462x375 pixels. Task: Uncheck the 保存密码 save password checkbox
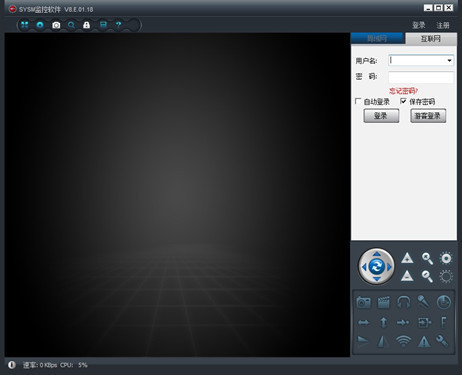[403, 101]
